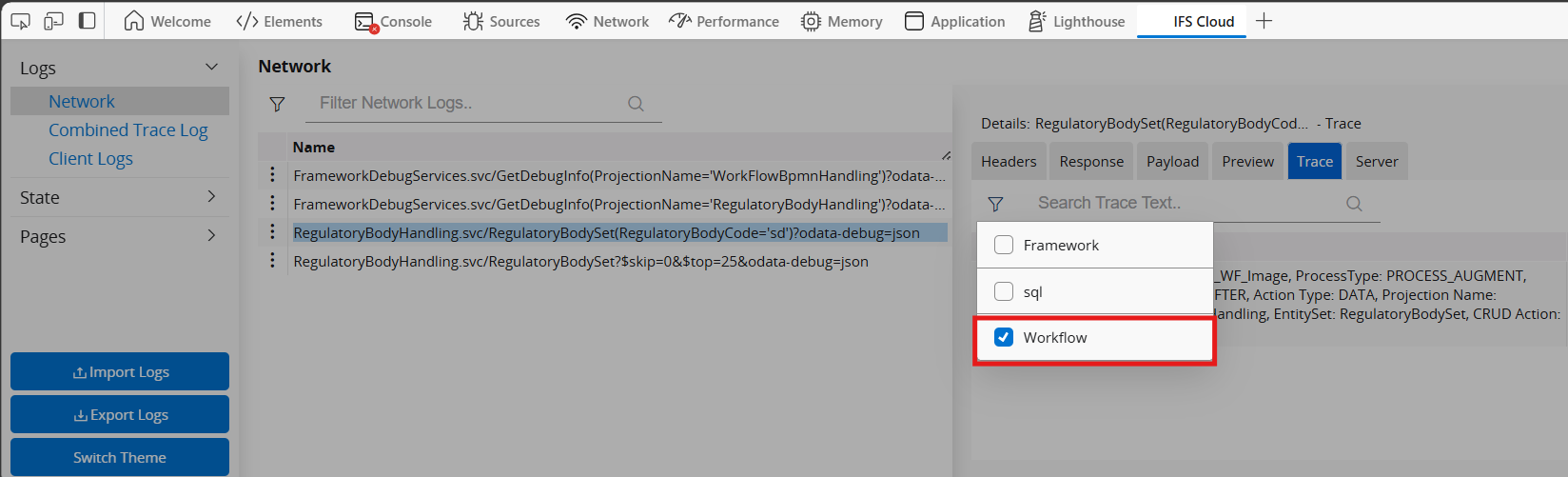The image size is (1568, 477).
Task: Expand the Pages section
Action: 211,236
